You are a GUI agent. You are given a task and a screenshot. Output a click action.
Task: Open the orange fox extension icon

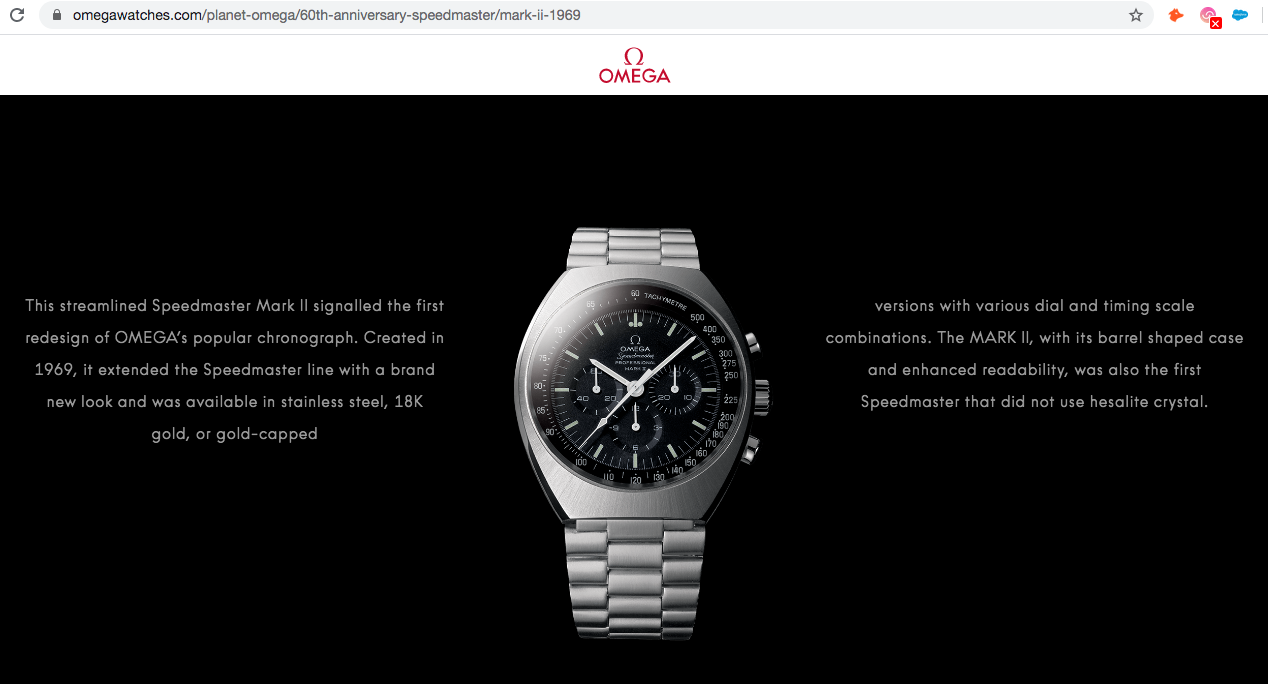[1176, 16]
